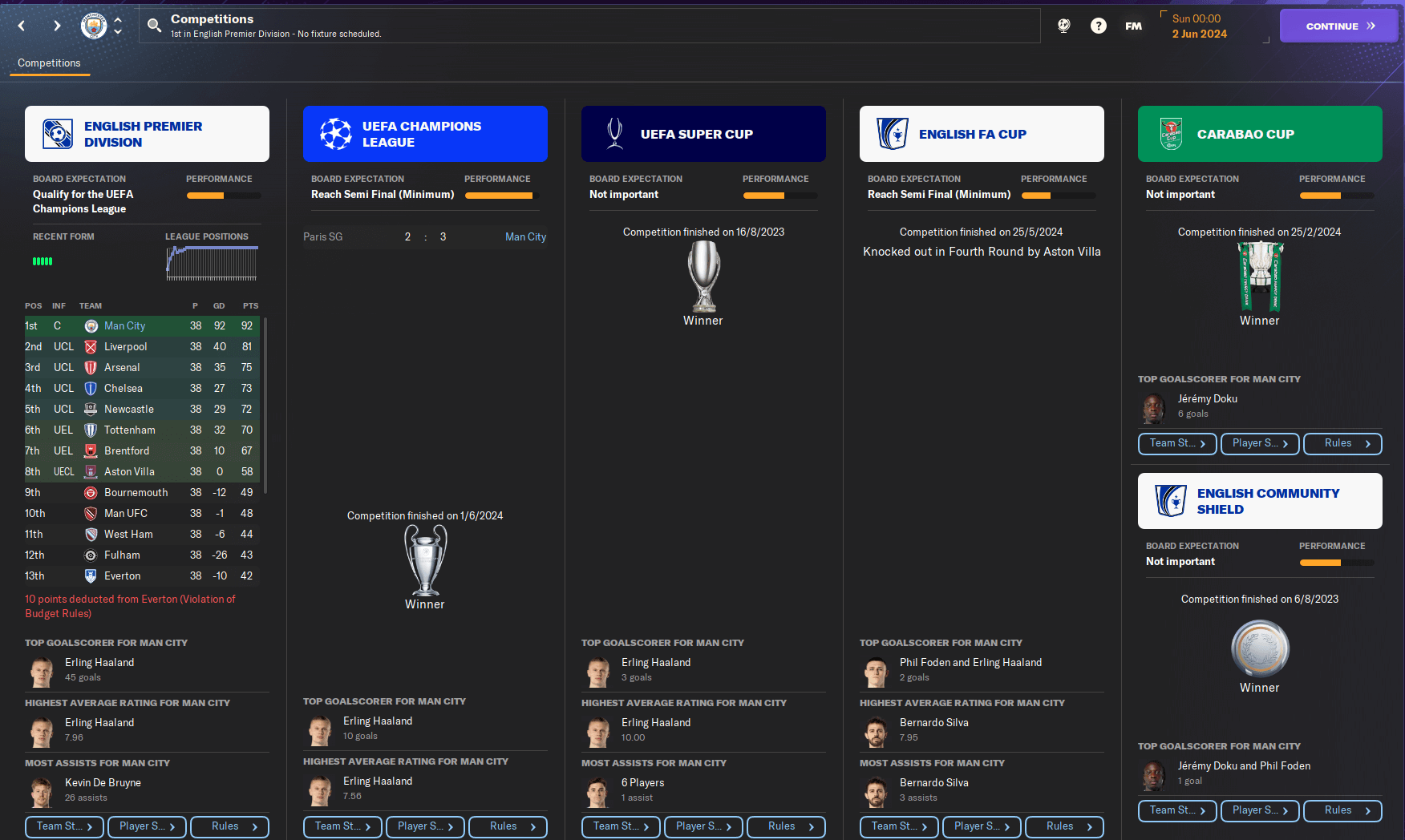Open the Man City club badge menu

[x=94, y=26]
